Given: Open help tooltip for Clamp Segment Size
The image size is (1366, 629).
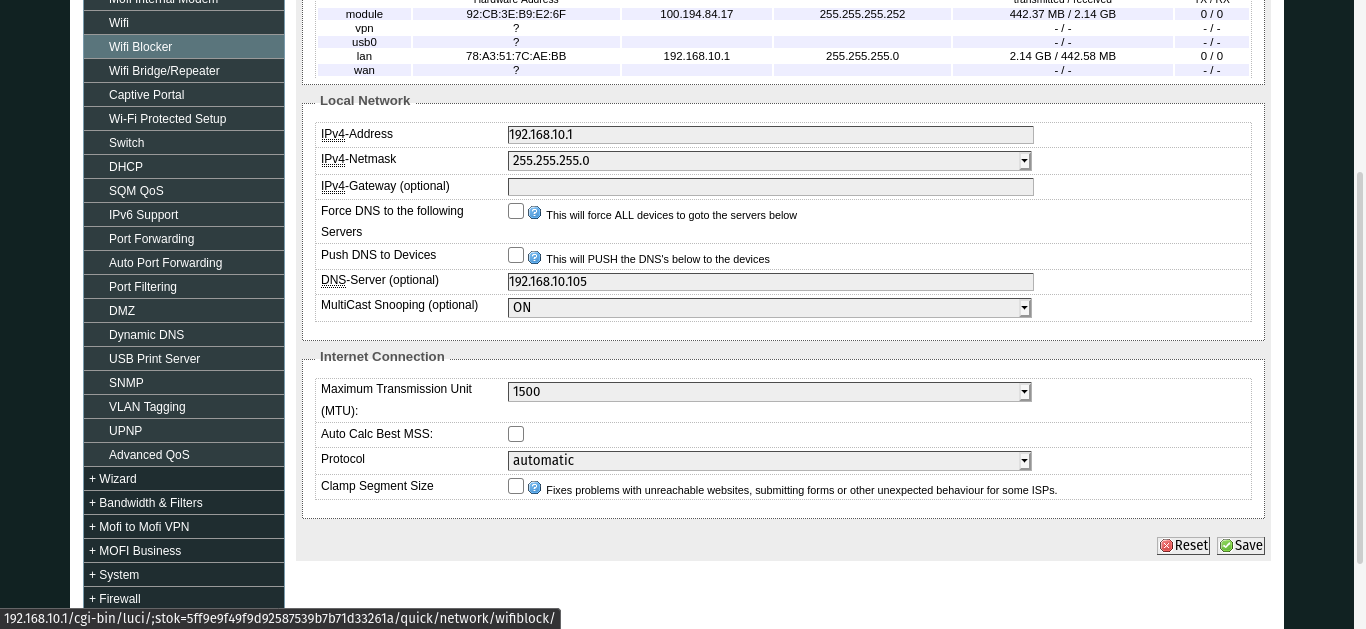Looking at the screenshot, I should pyautogui.click(x=534, y=487).
